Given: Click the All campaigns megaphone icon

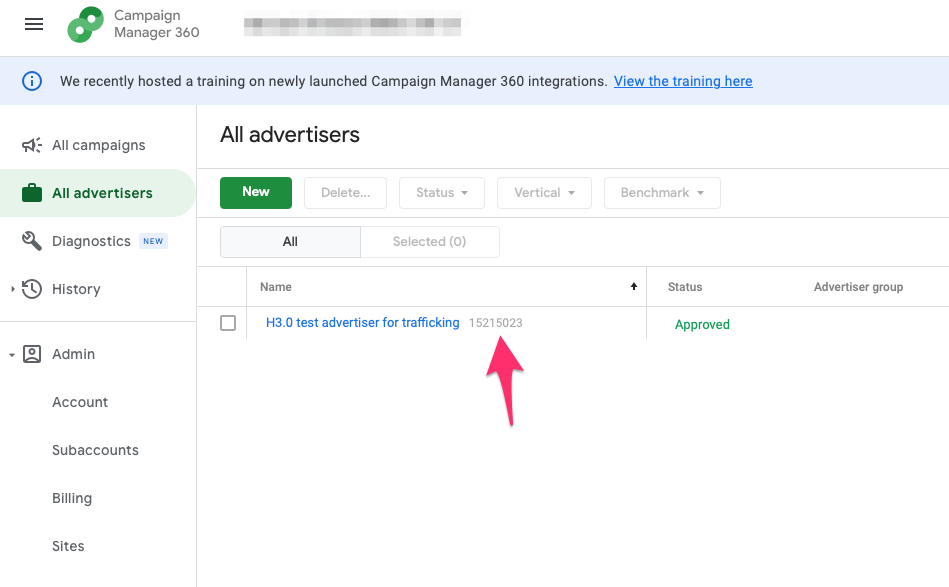Looking at the screenshot, I should tap(32, 145).
